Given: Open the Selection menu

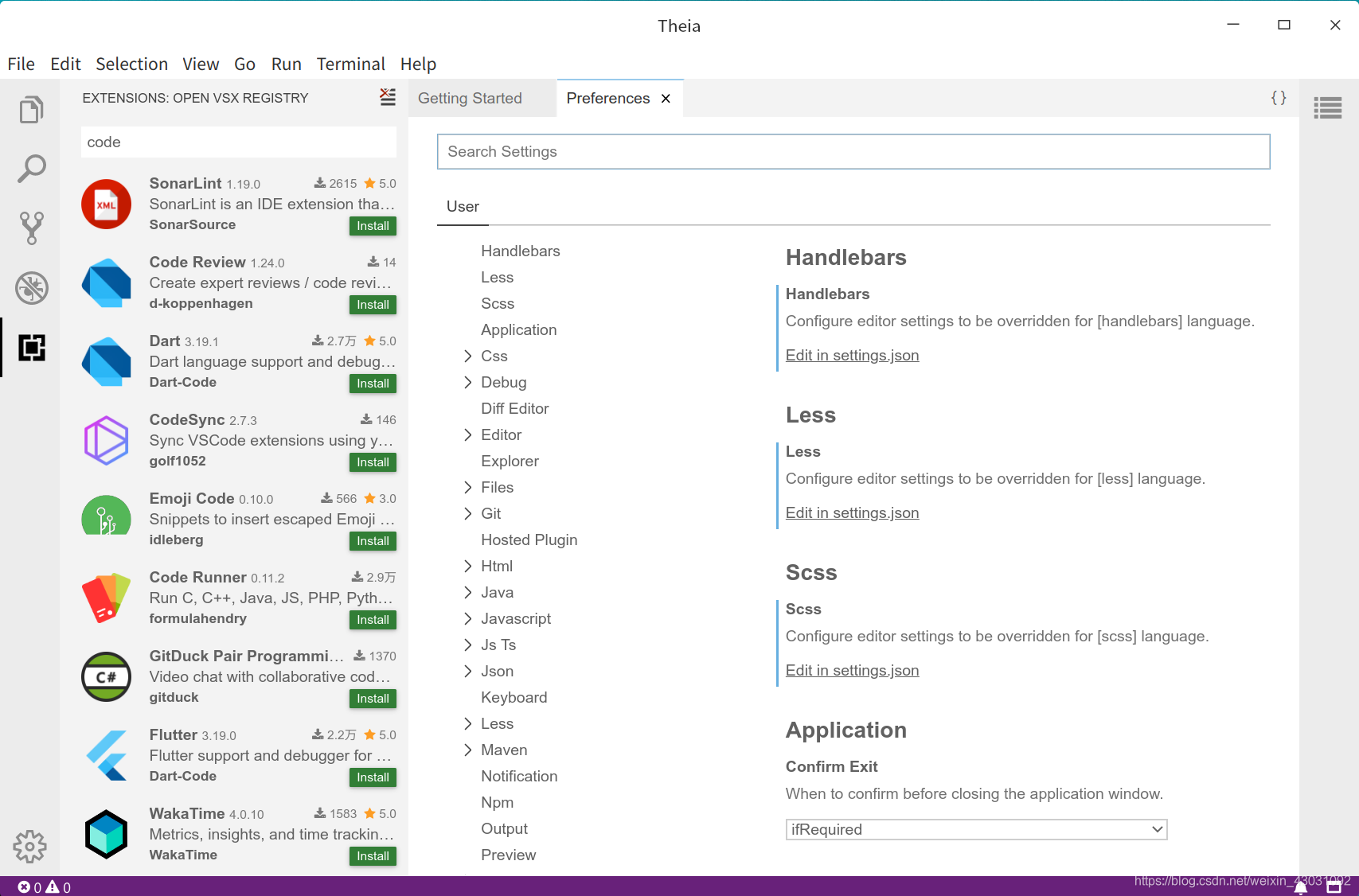Looking at the screenshot, I should (x=132, y=64).
